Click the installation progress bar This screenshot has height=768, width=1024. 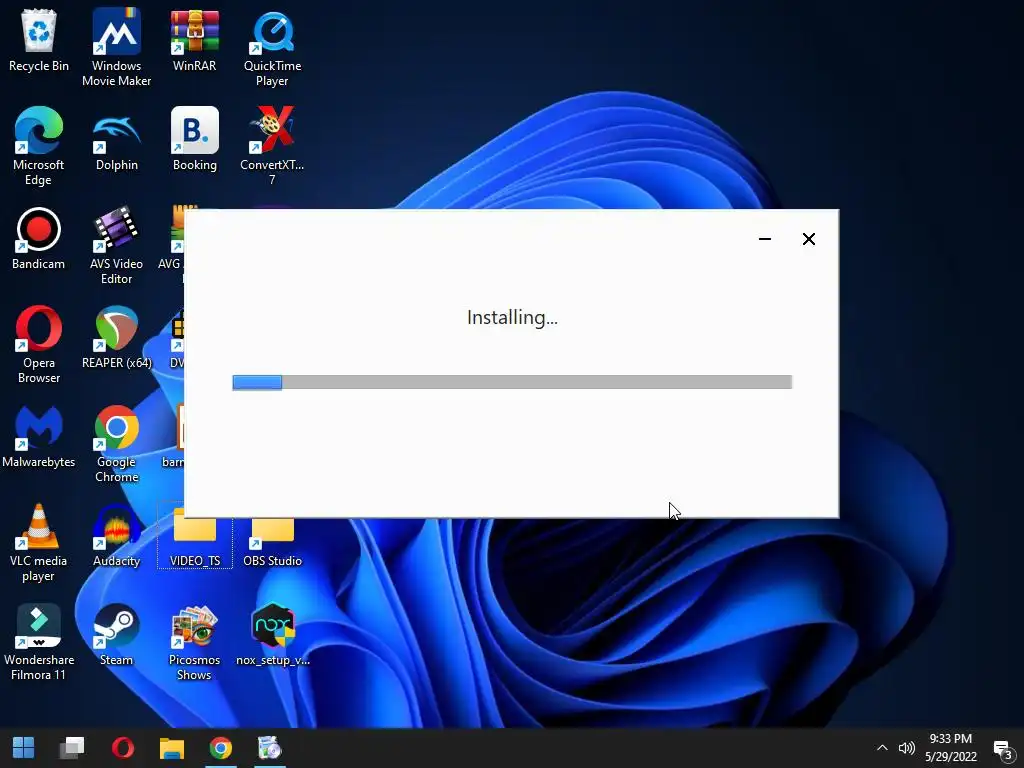pos(512,382)
